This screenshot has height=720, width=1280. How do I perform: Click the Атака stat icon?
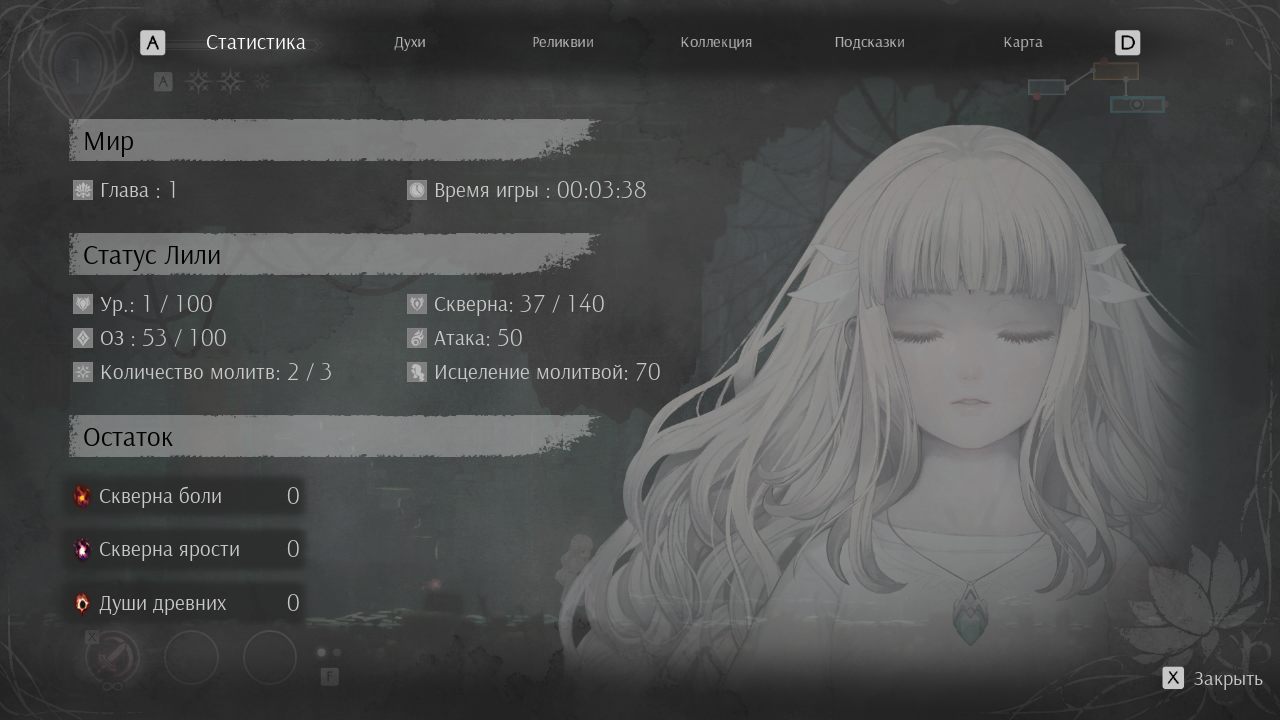pyautogui.click(x=417, y=338)
